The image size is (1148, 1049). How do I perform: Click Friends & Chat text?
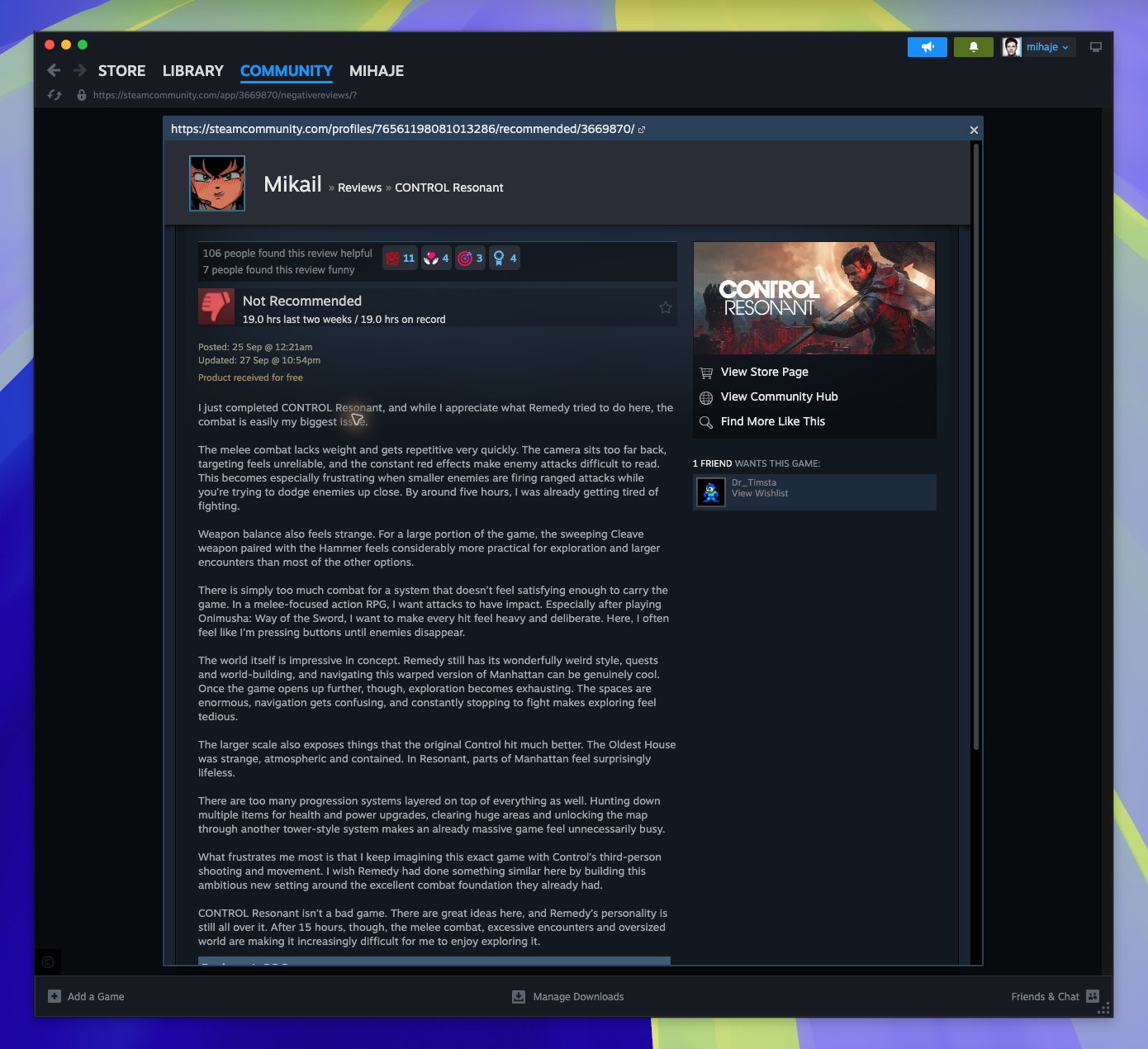[1045, 997]
